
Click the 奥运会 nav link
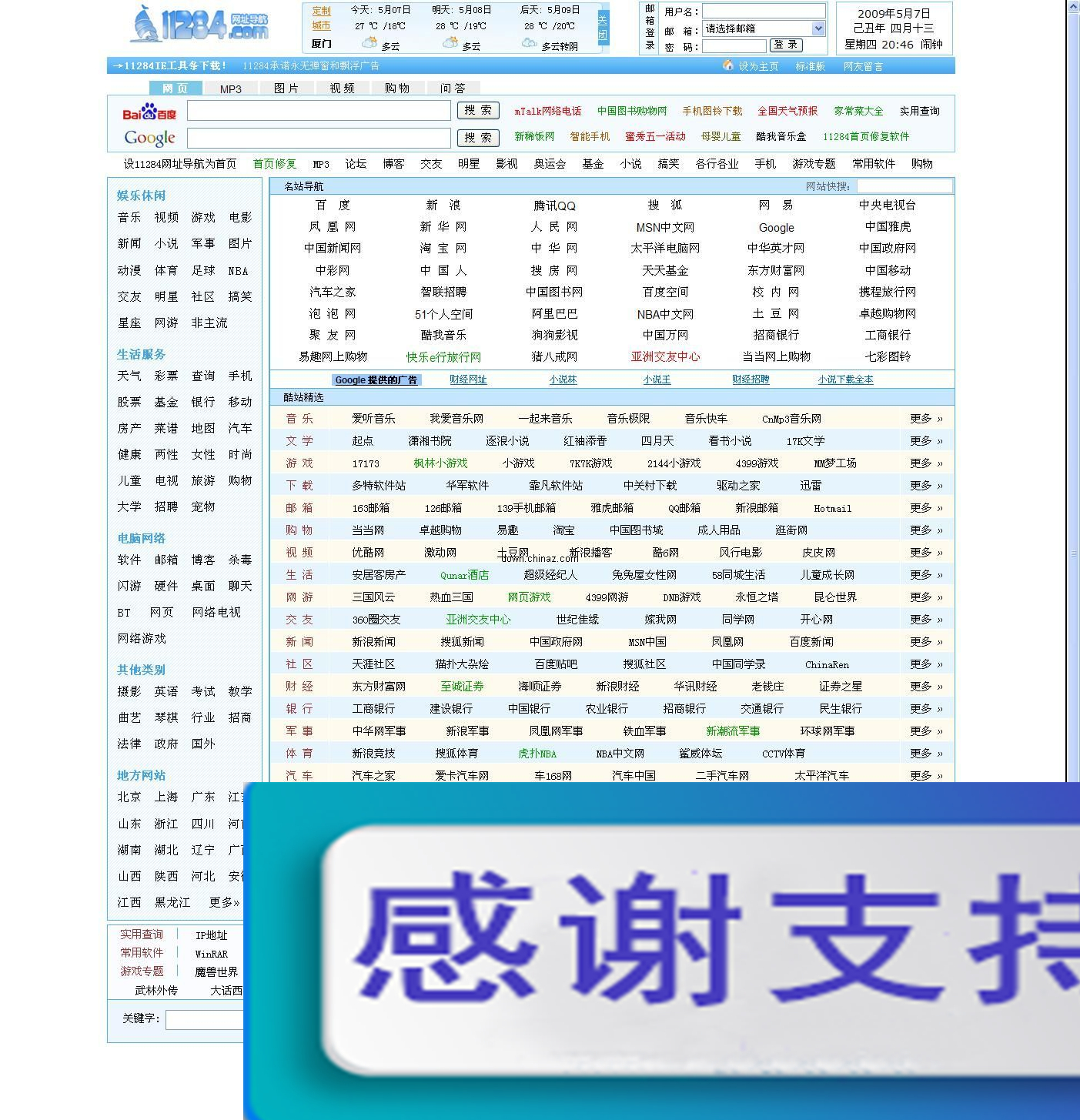click(x=550, y=164)
